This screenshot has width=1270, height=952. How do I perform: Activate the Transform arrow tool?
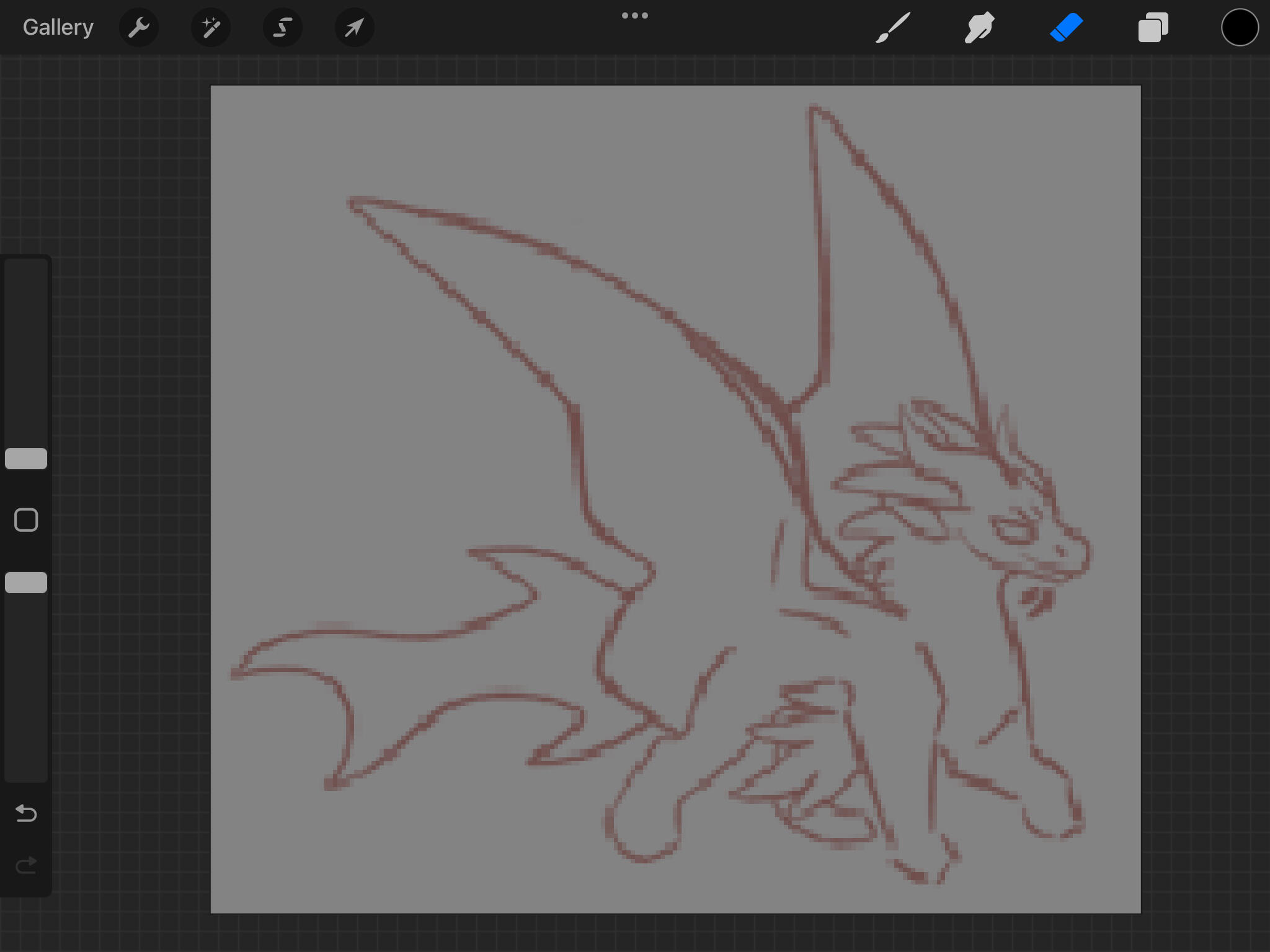point(354,27)
